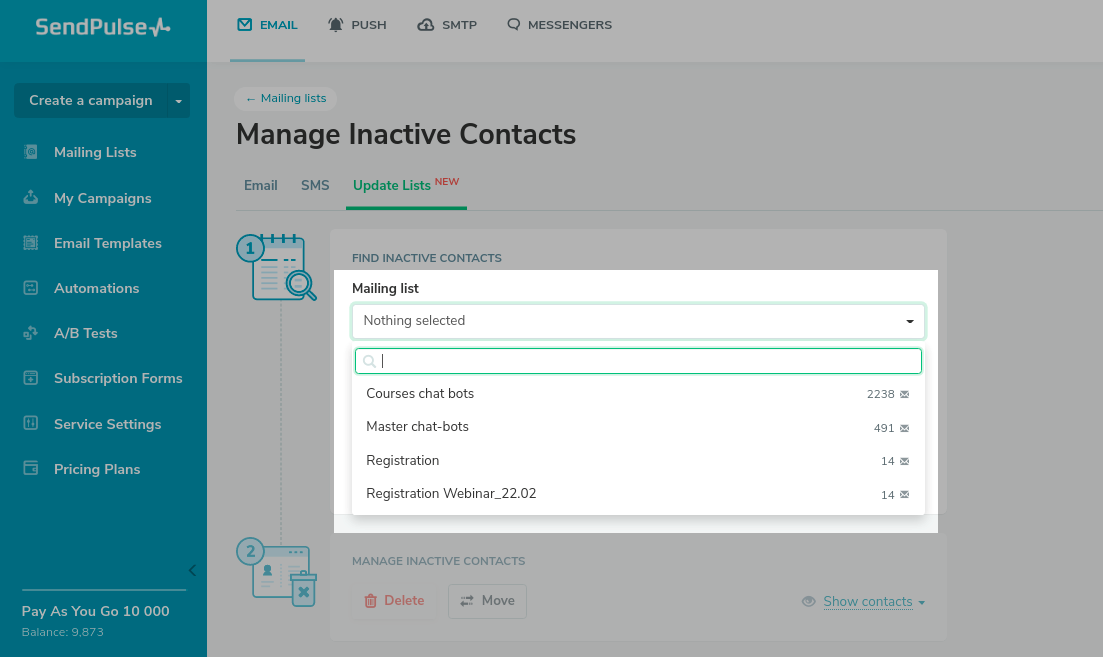Click the Delete inactive contacts button
1103x657 pixels.
point(394,601)
